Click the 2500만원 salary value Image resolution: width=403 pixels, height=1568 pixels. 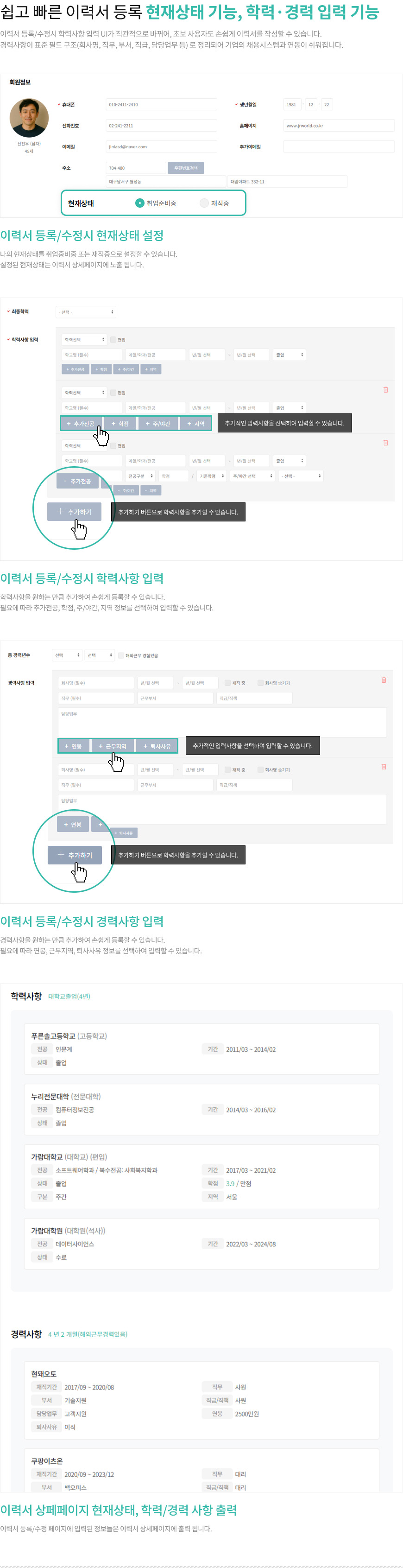247,1414
